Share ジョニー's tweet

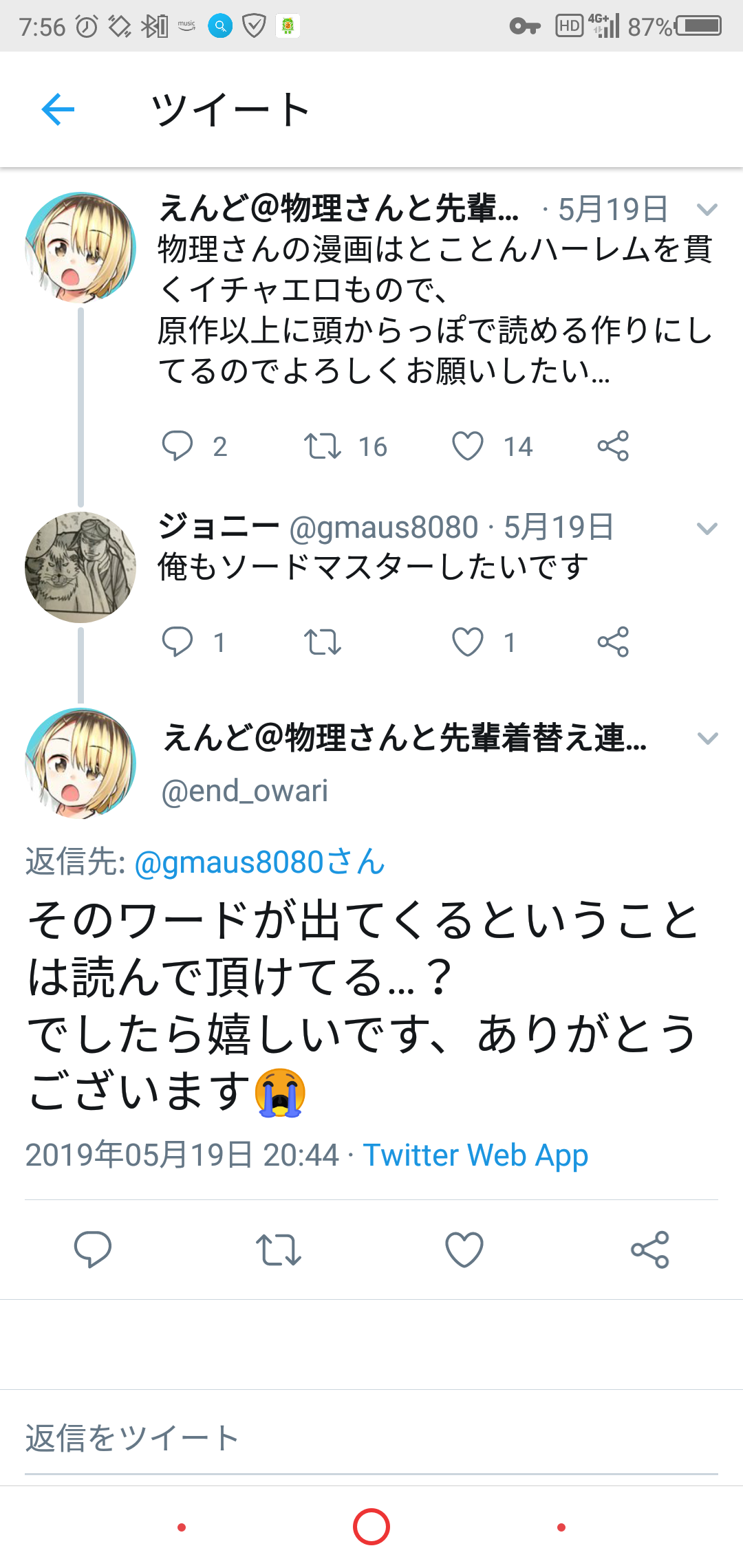tap(613, 642)
